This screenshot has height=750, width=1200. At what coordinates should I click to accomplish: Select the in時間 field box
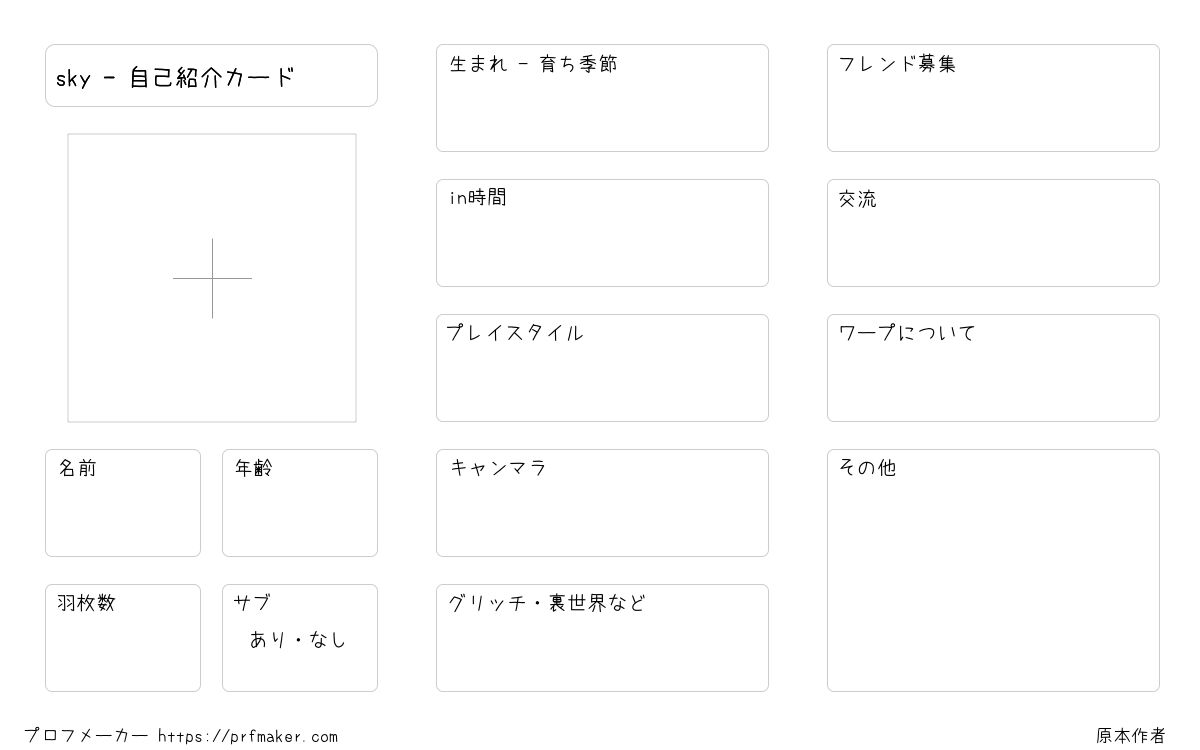click(x=602, y=233)
